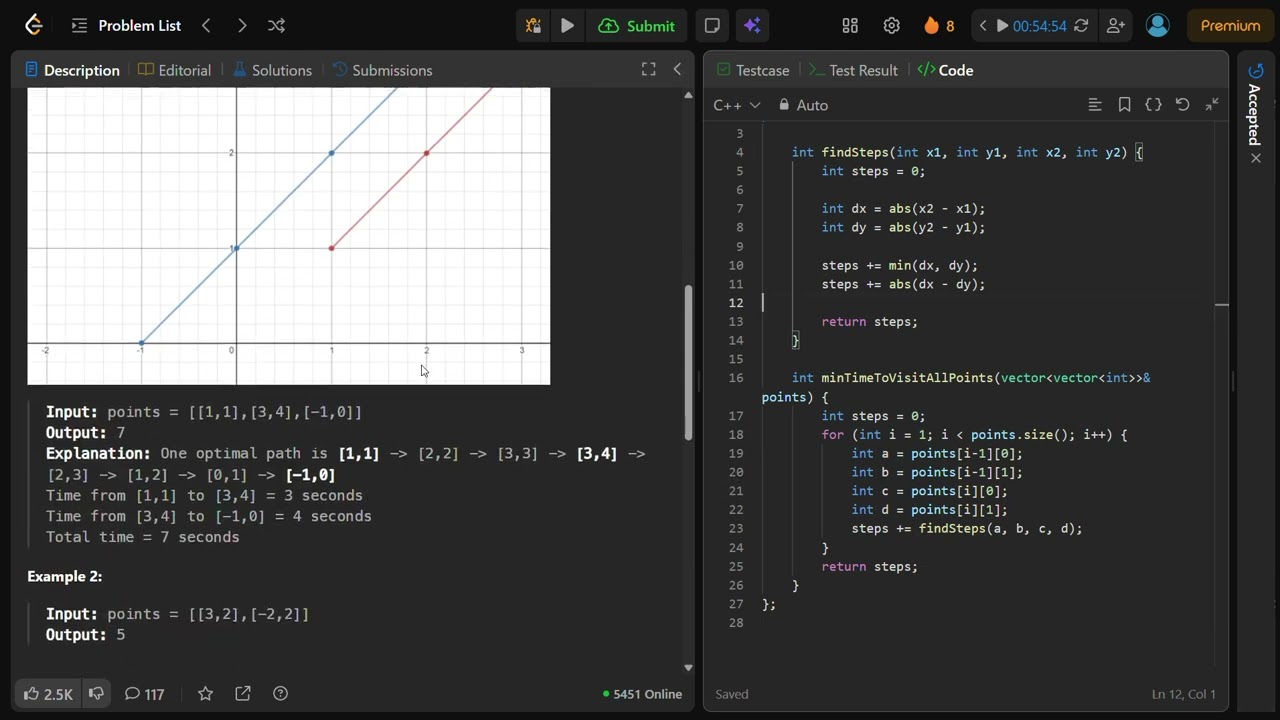1280x720 pixels.
Task: Click the debug icon beside Run
Action: point(533,26)
